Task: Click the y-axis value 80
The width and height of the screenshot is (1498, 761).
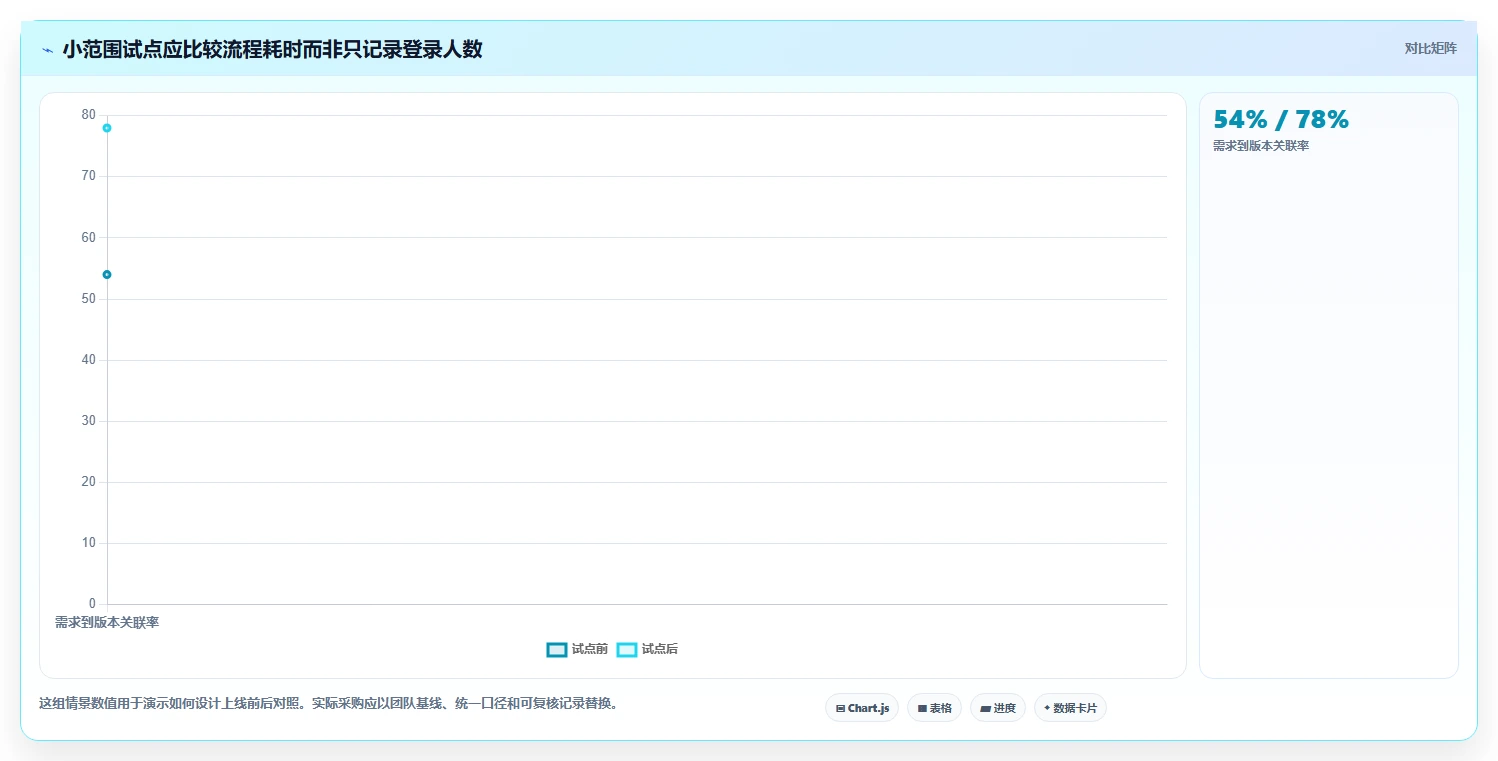Action: click(x=89, y=115)
